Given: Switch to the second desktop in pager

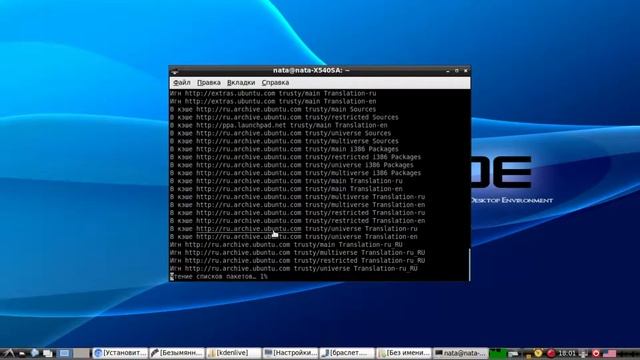Looking at the screenshot, I should click(x=81, y=353).
